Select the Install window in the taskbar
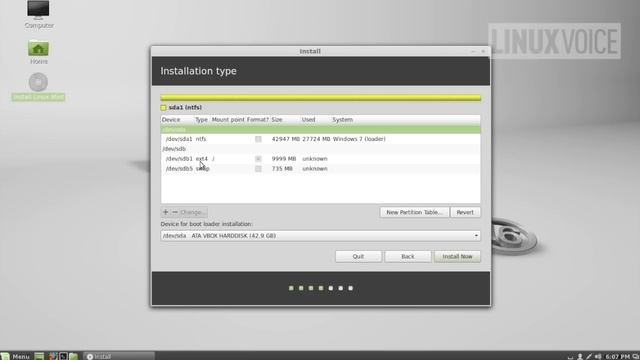The height and width of the screenshot is (360, 640). point(119,356)
